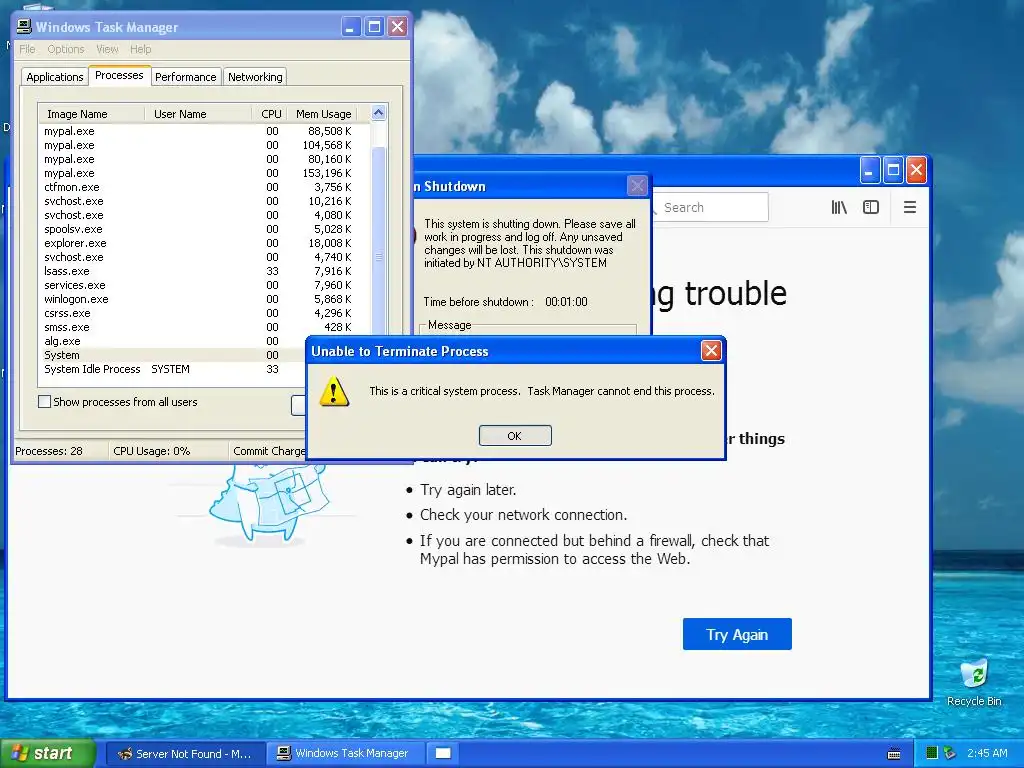The width and height of the screenshot is (1024, 768).
Task: Select the csrss.exe process row
Action: [203, 313]
